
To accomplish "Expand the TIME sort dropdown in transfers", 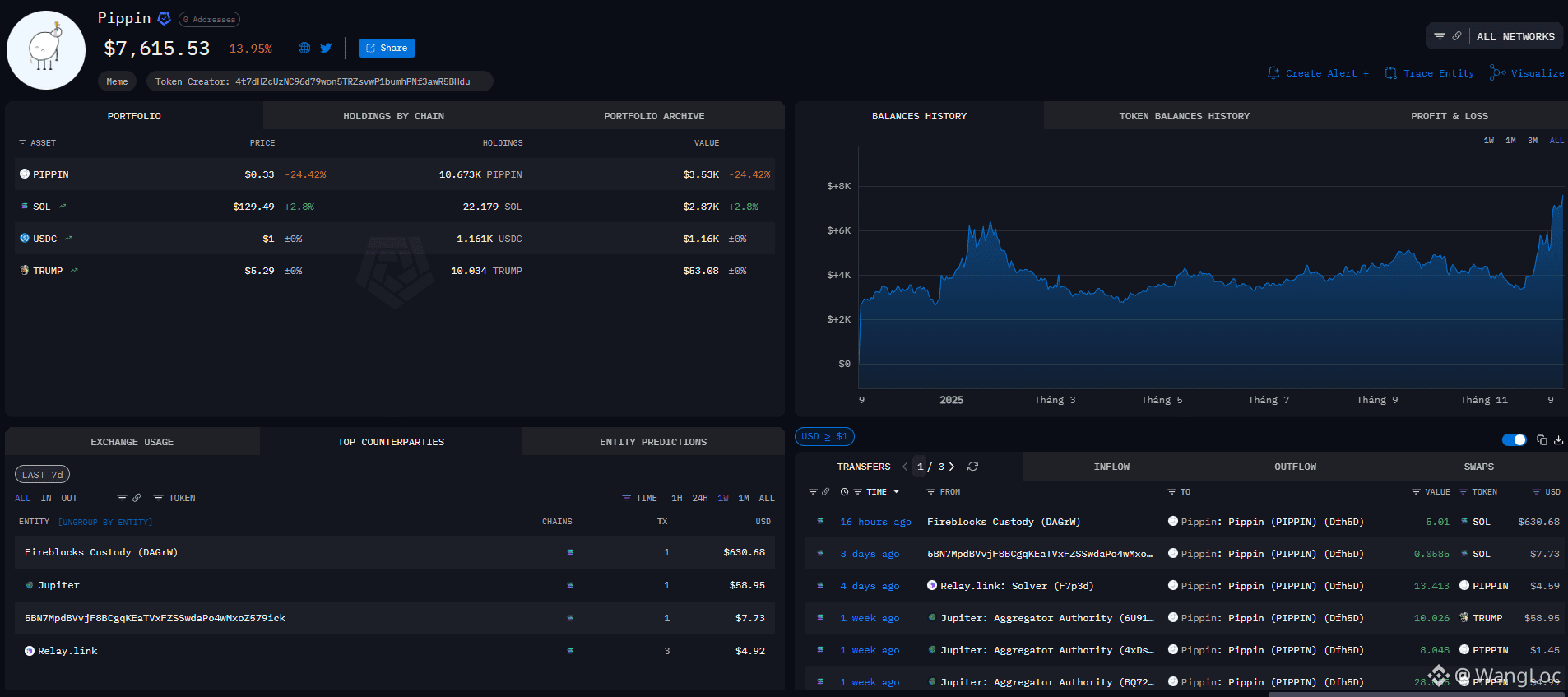I will point(896,492).
